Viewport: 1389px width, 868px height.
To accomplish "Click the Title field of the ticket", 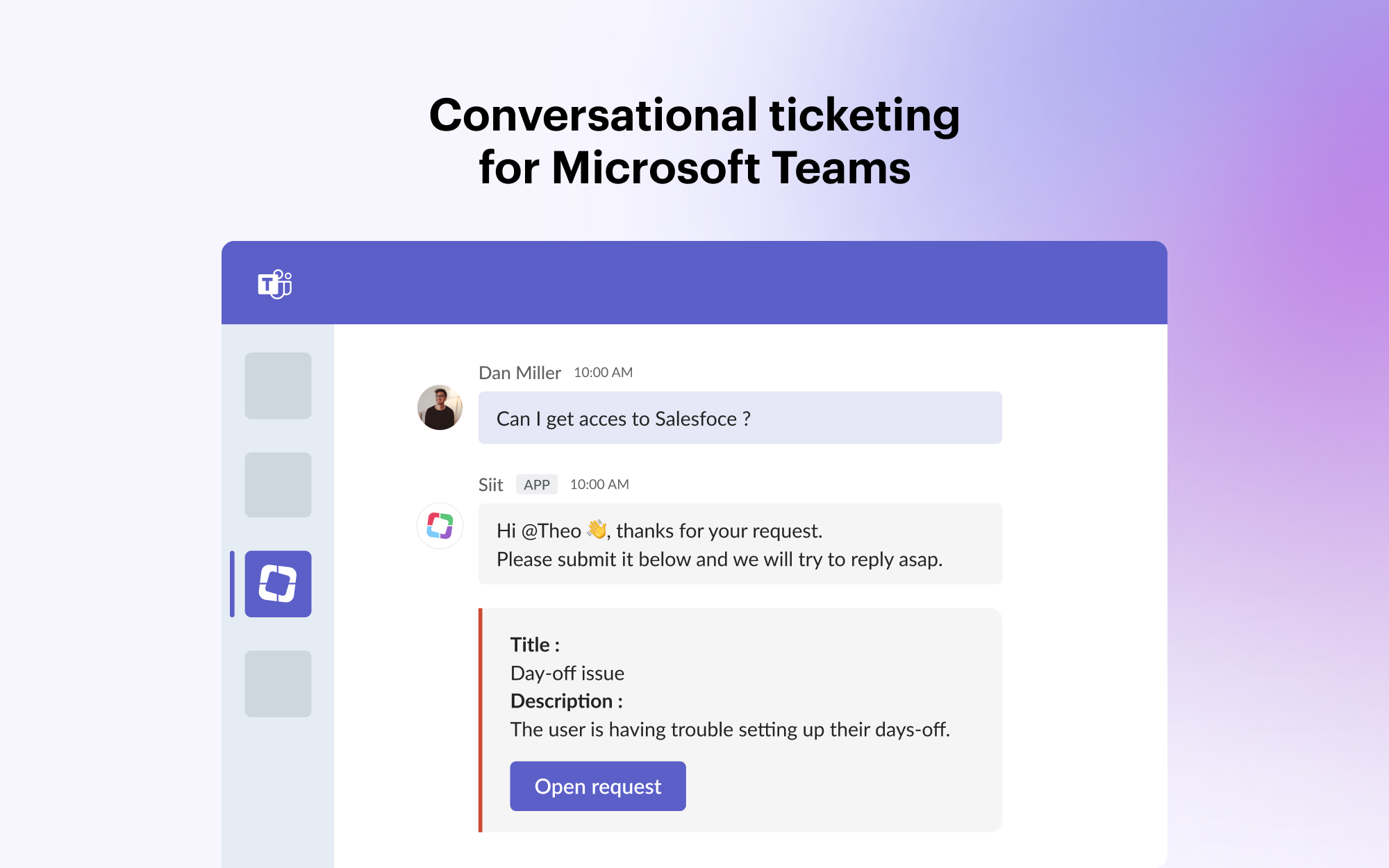I will (533, 644).
